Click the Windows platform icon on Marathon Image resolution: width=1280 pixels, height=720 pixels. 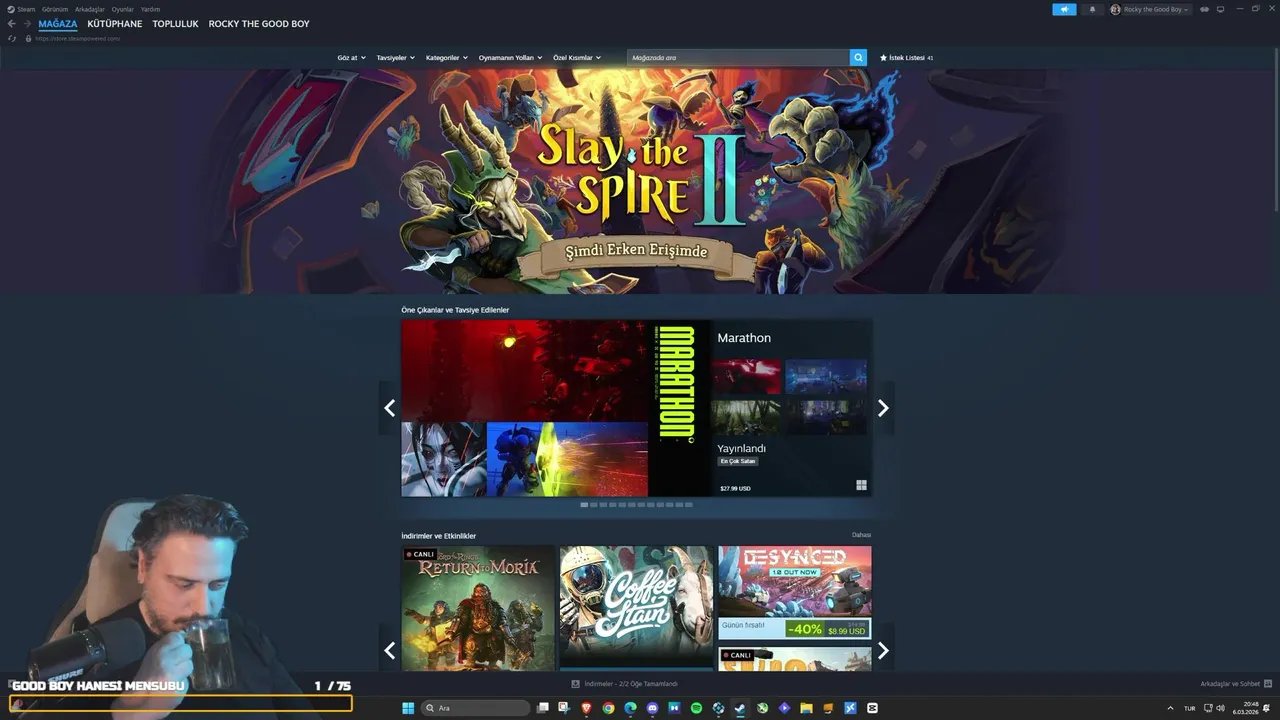point(861,485)
